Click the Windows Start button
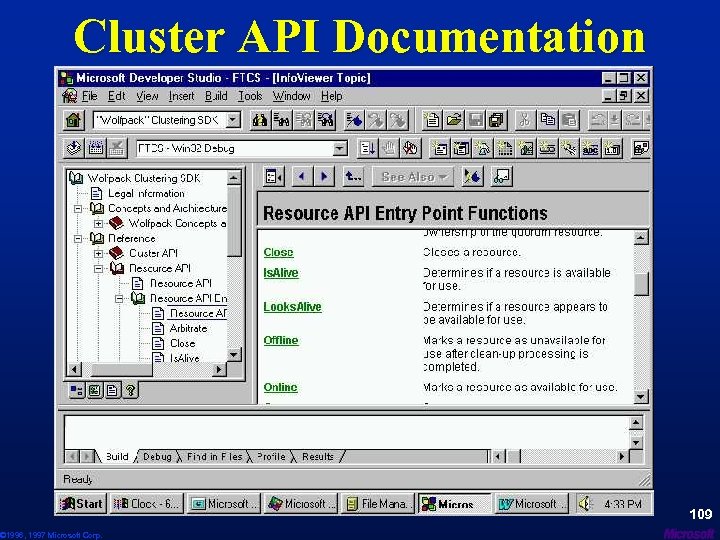 (81, 504)
